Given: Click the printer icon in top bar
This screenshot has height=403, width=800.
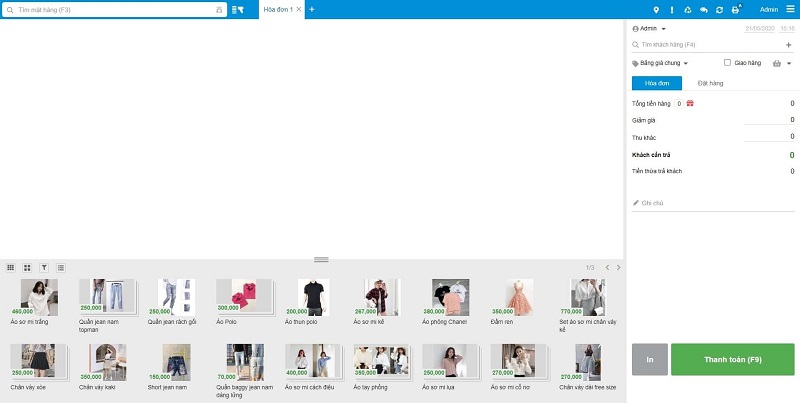Looking at the screenshot, I should [x=736, y=9].
